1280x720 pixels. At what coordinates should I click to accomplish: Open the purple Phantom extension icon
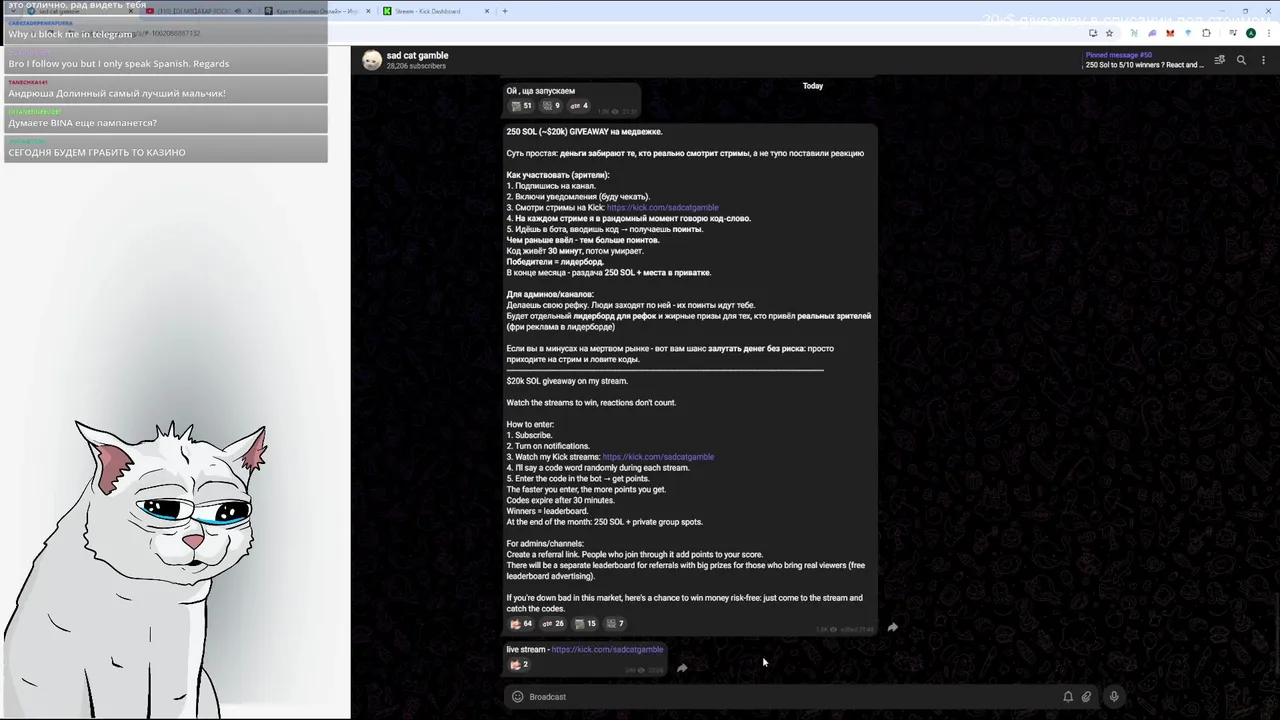[x=1152, y=33]
